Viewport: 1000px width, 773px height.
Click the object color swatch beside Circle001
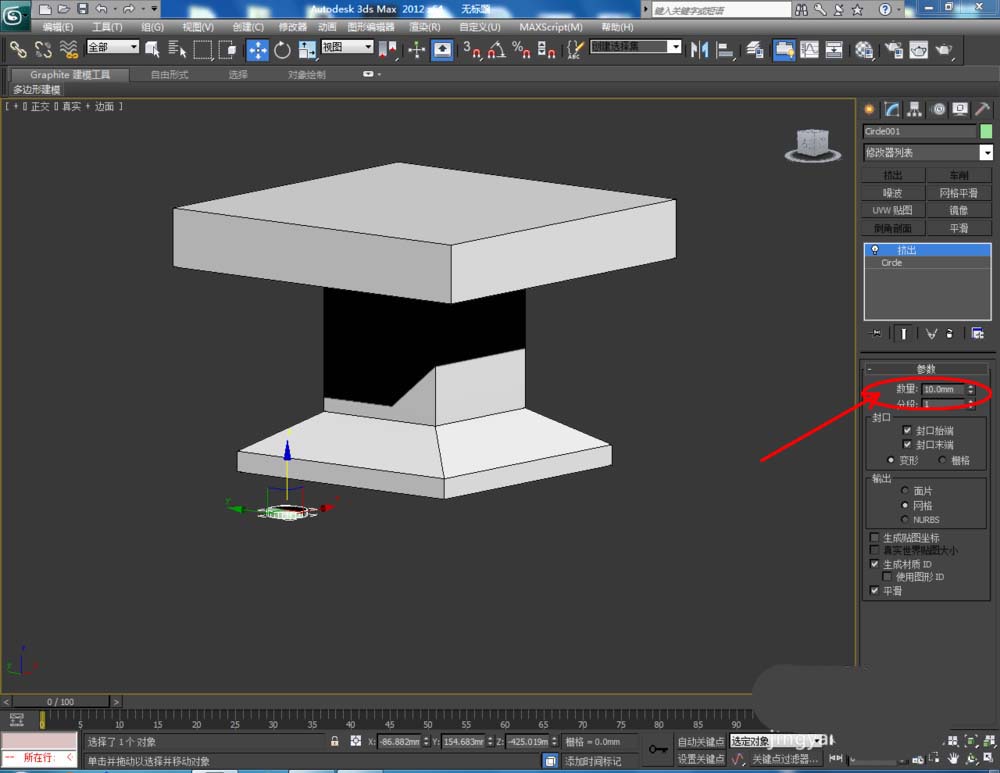pos(986,131)
